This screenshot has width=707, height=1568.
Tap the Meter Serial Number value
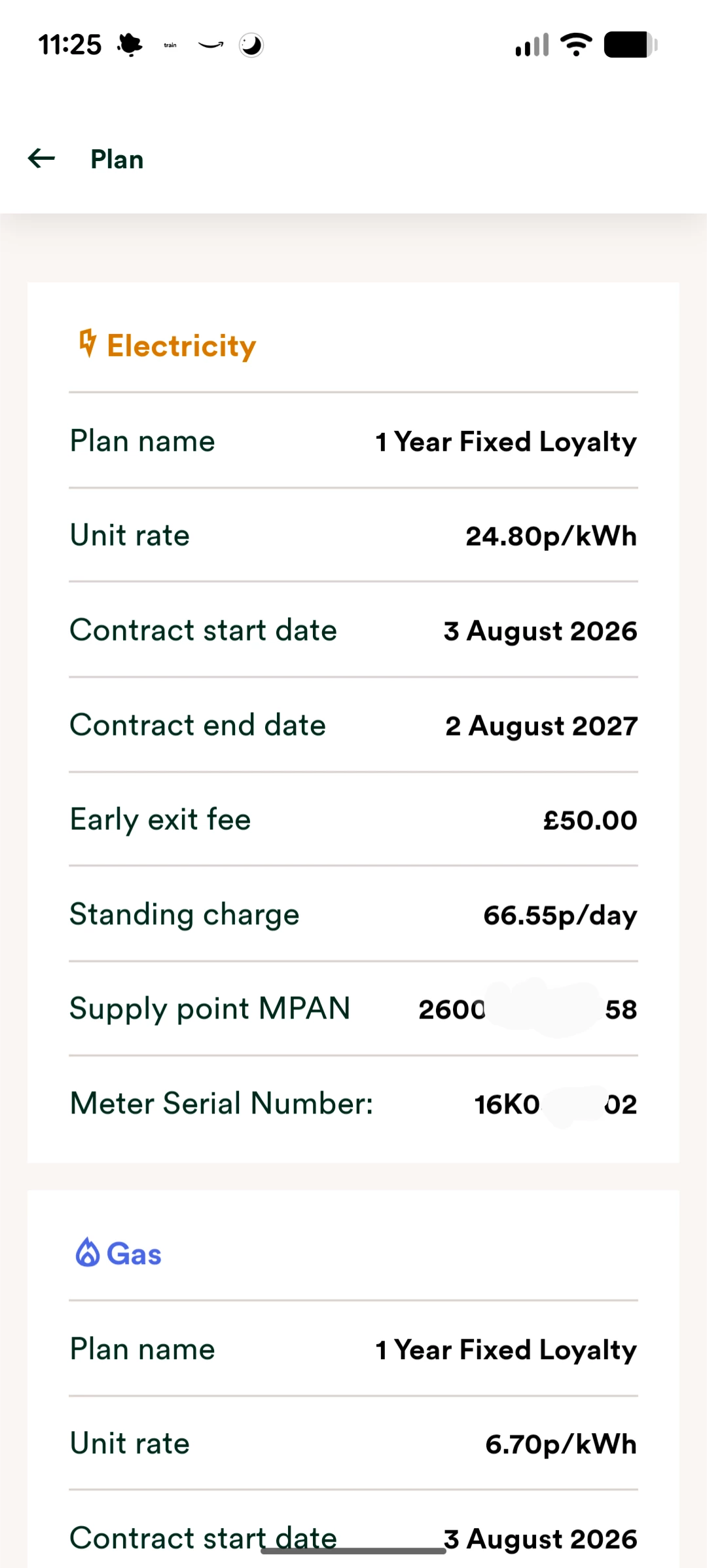556,1104
